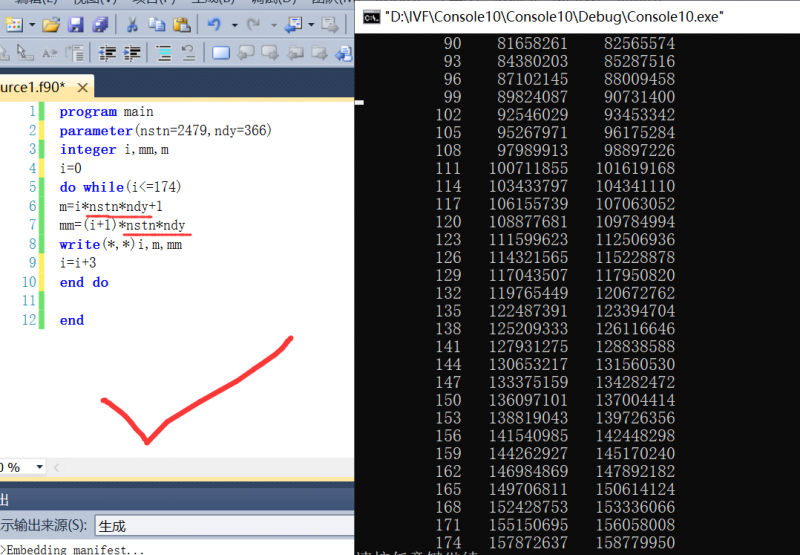
Task: Click the console window title bar
Action: tap(560, 16)
